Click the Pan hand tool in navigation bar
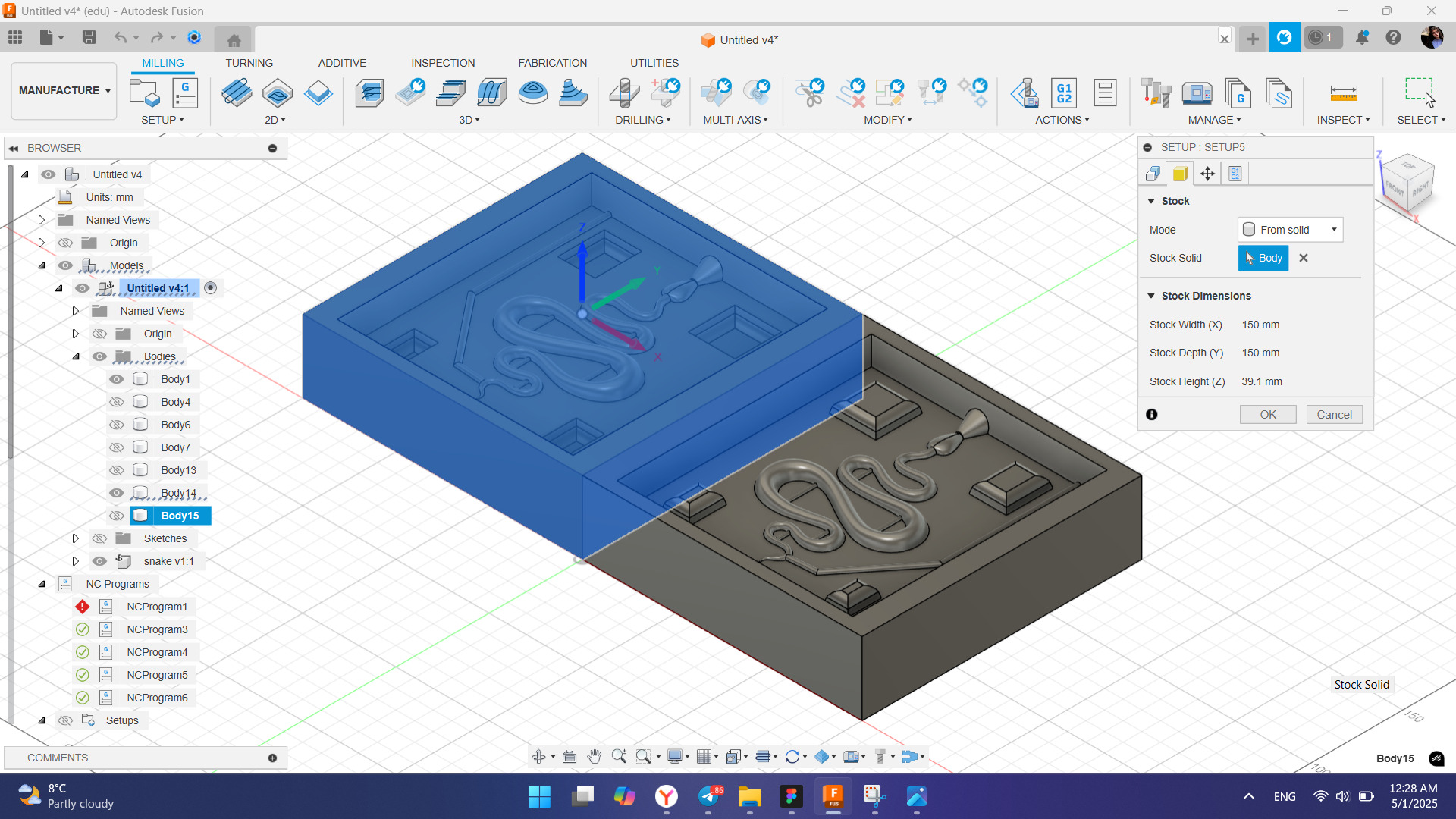 (x=595, y=757)
